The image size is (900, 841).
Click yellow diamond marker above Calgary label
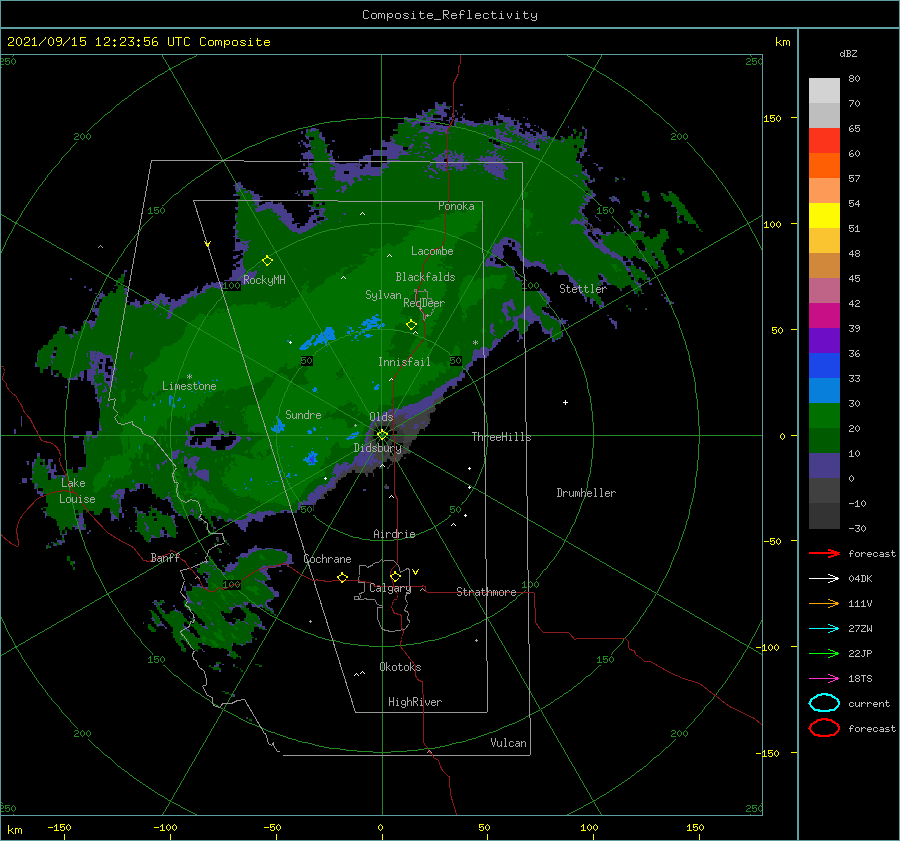(395, 576)
